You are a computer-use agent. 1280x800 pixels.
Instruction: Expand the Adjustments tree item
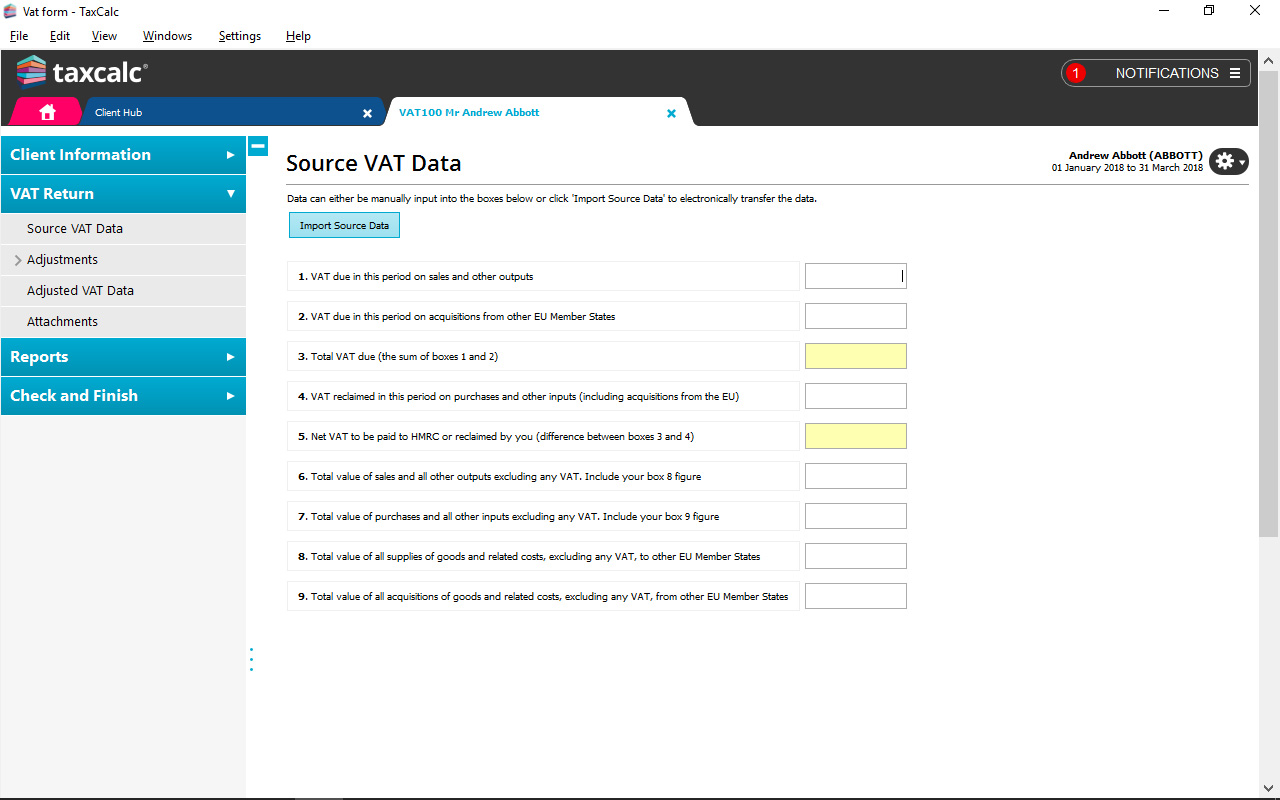tap(18, 260)
